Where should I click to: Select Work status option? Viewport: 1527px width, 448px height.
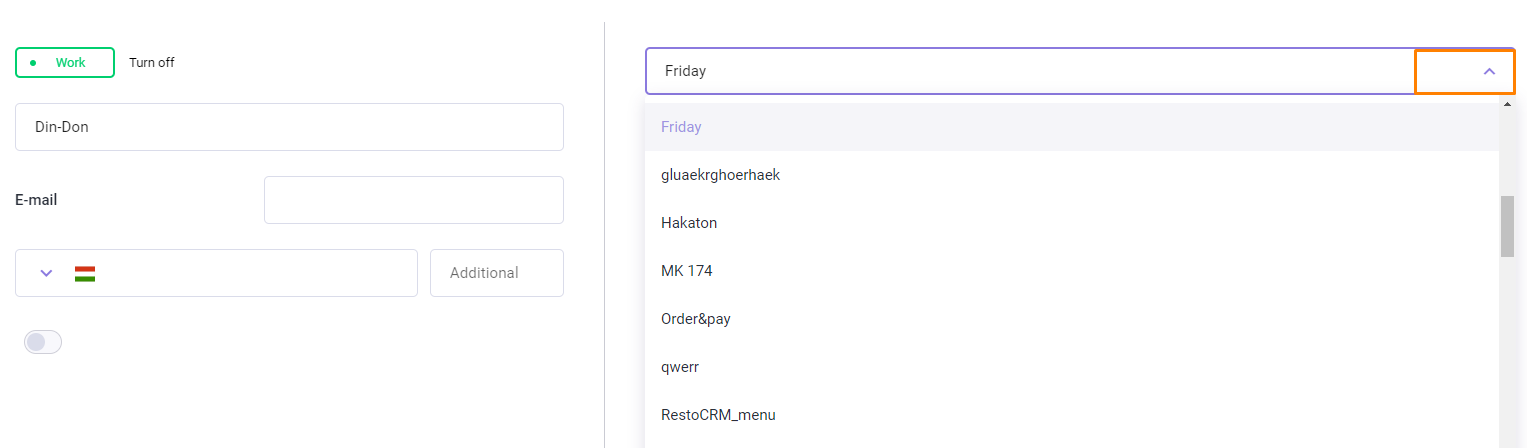pos(65,62)
